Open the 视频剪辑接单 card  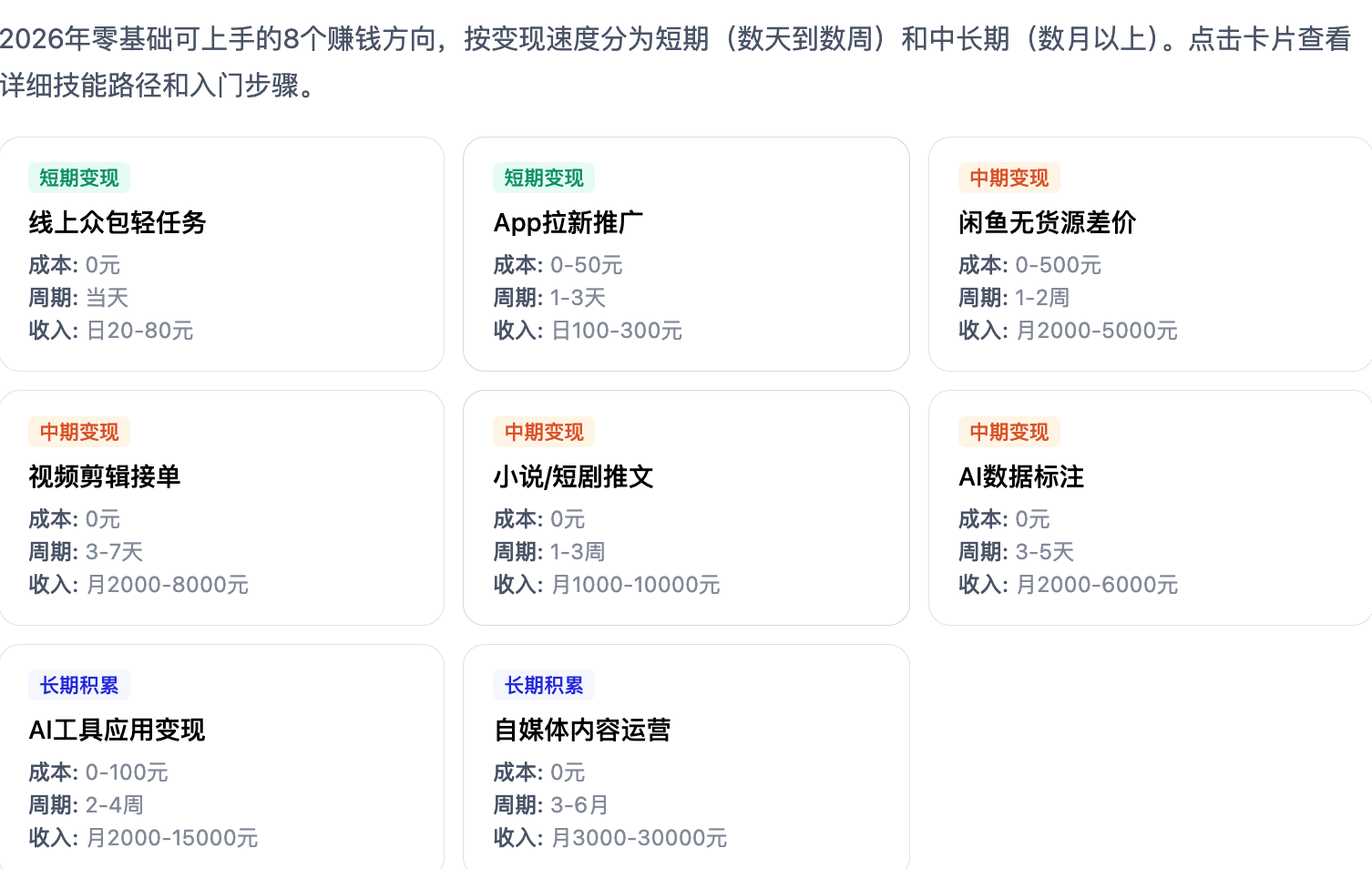221,508
